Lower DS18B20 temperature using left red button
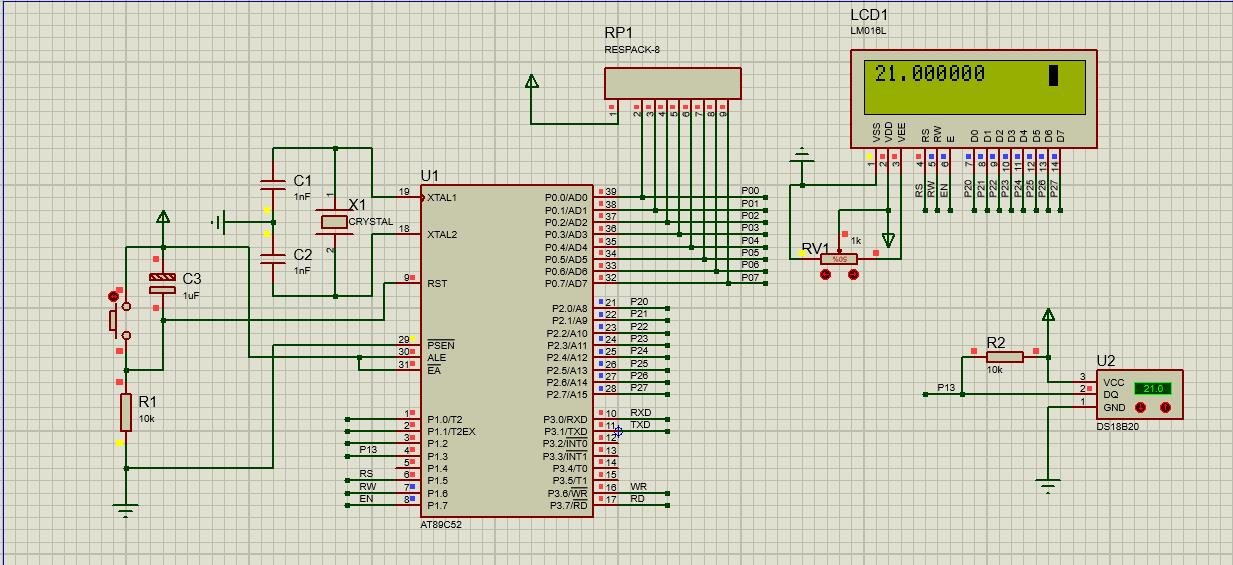 1140,407
